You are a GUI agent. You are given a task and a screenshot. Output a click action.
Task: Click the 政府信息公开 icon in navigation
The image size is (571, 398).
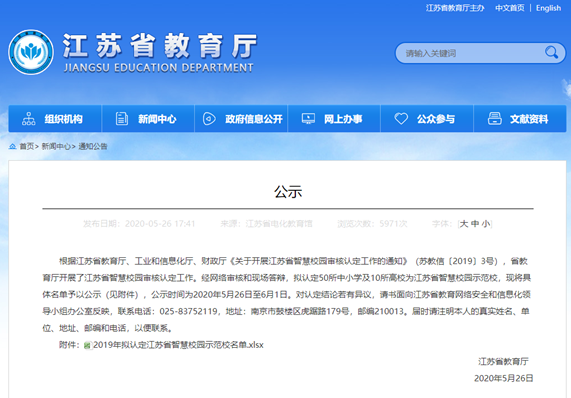[x=209, y=119]
